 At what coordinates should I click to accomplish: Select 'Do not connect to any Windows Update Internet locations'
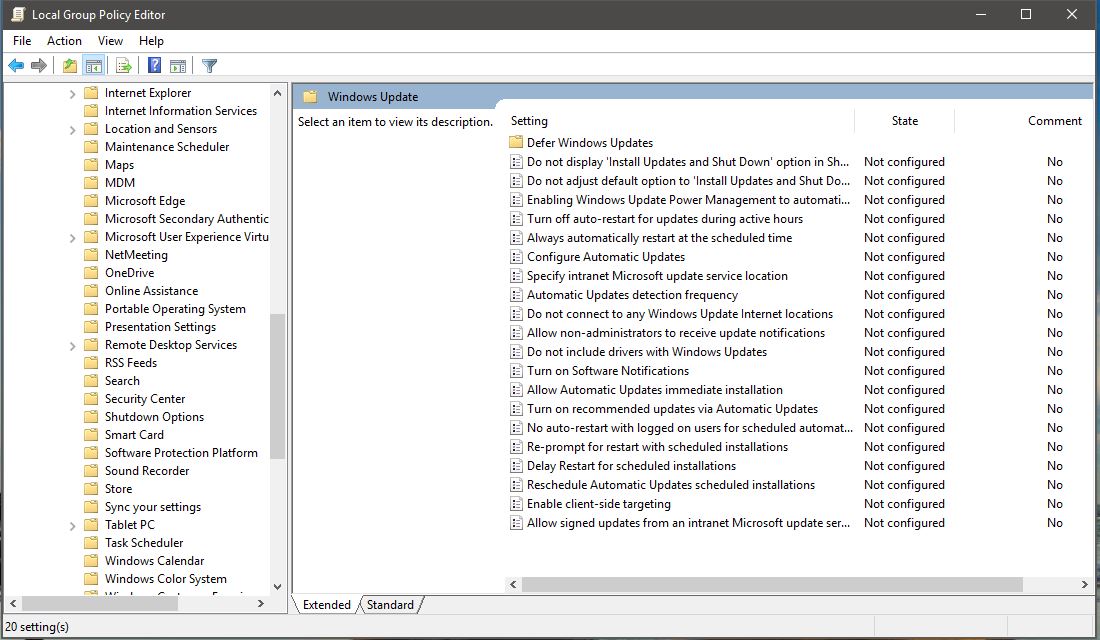pyautogui.click(x=680, y=314)
